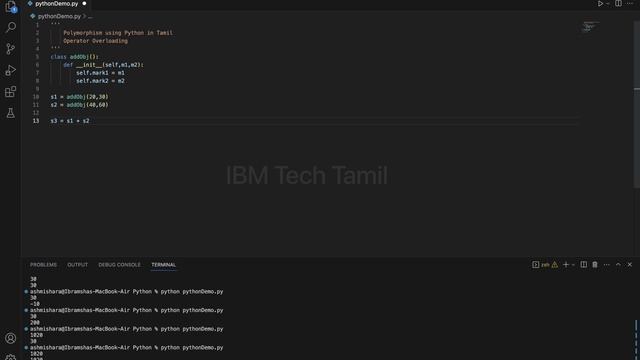The width and height of the screenshot is (640, 360).
Task: Open the new terminal launch profile dropdown
Action: click(573, 265)
